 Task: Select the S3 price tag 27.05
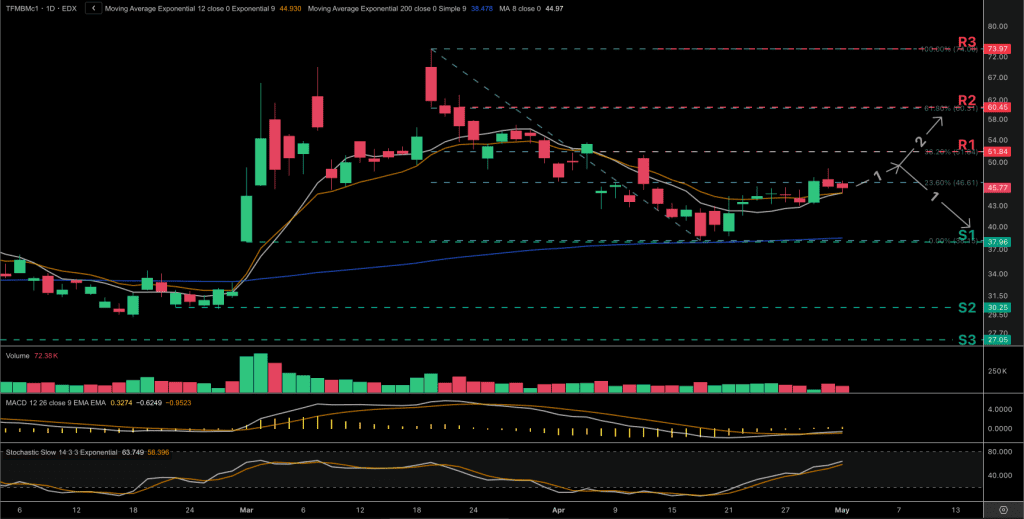click(996, 340)
